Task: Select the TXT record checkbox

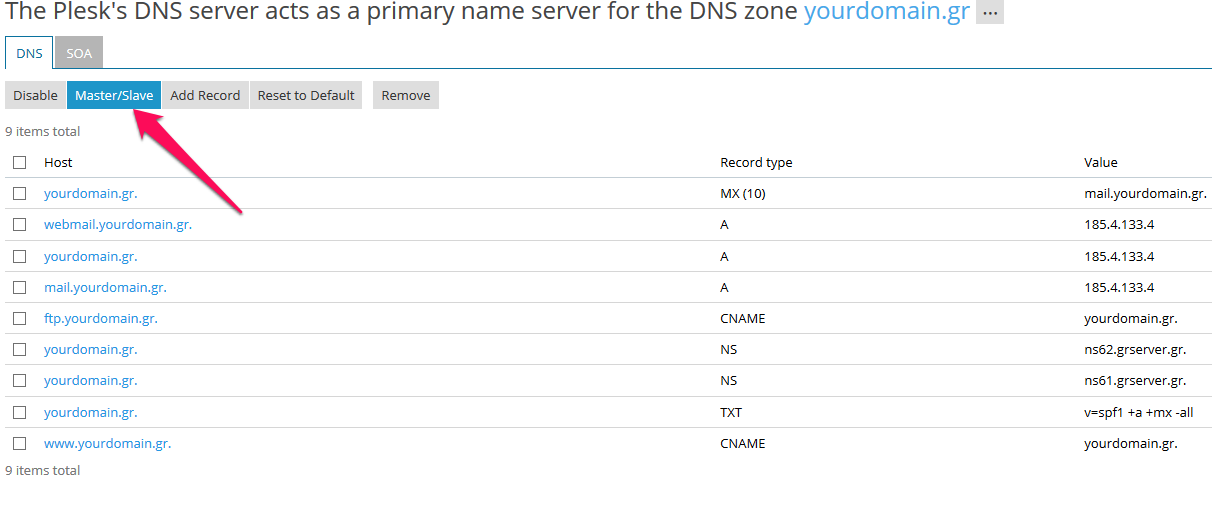Action: tap(20, 412)
